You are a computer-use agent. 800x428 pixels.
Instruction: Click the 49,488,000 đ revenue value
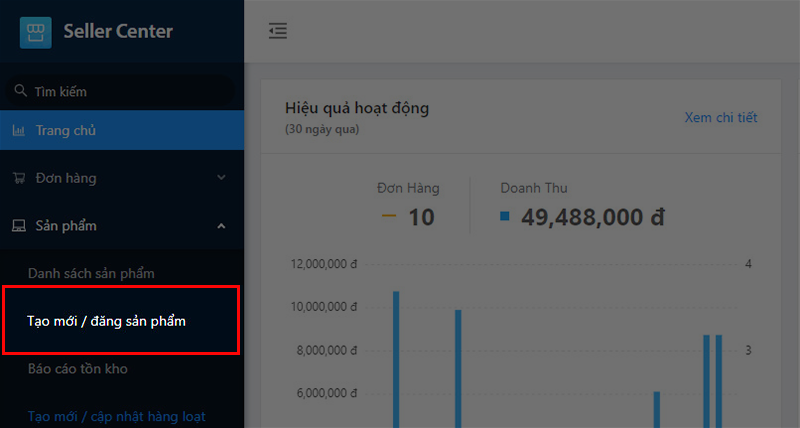(x=593, y=217)
